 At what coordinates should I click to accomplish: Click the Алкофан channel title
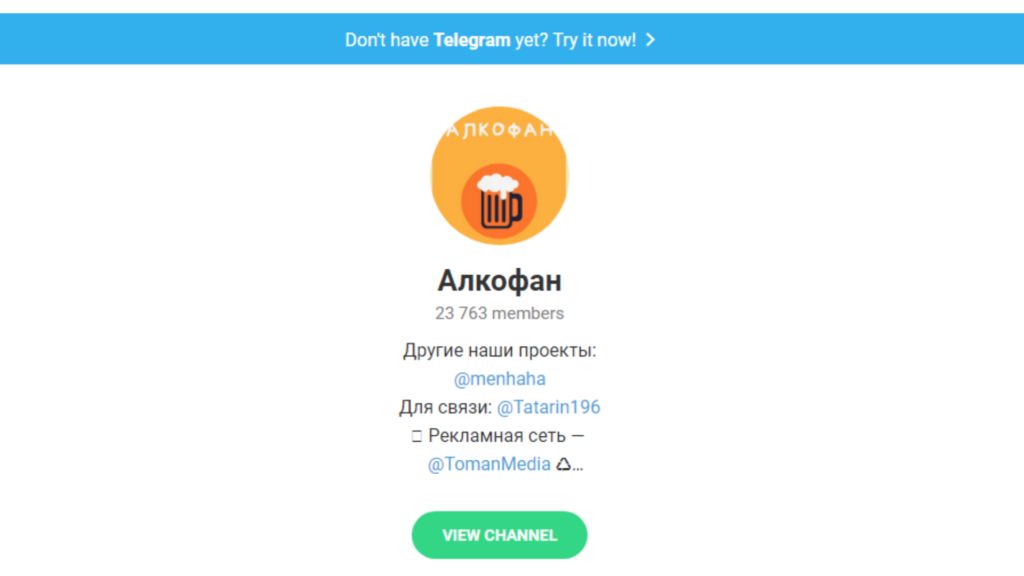tap(500, 281)
